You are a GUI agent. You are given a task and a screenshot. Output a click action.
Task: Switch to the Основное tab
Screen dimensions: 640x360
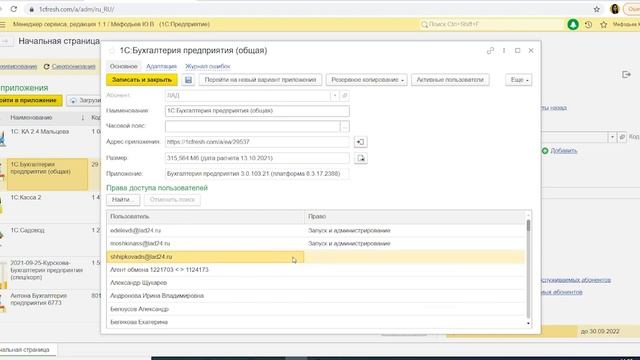[123, 66]
